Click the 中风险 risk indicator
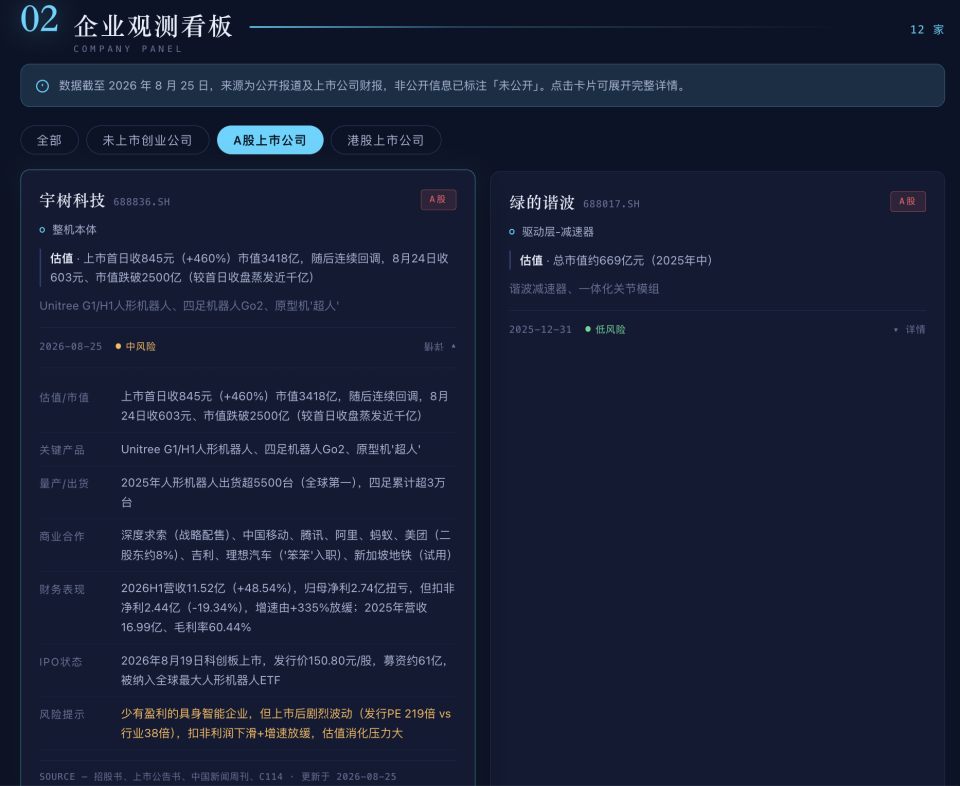This screenshot has width=960, height=786. [136, 347]
